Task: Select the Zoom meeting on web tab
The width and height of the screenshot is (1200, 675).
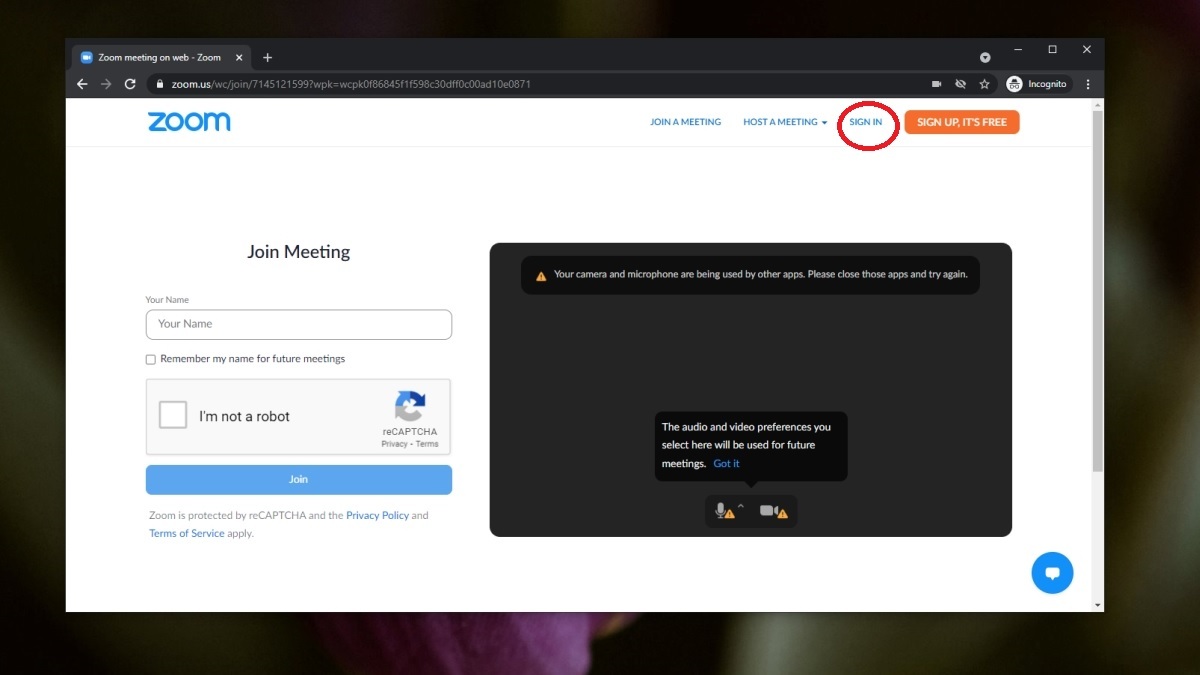Action: (160, 58)
